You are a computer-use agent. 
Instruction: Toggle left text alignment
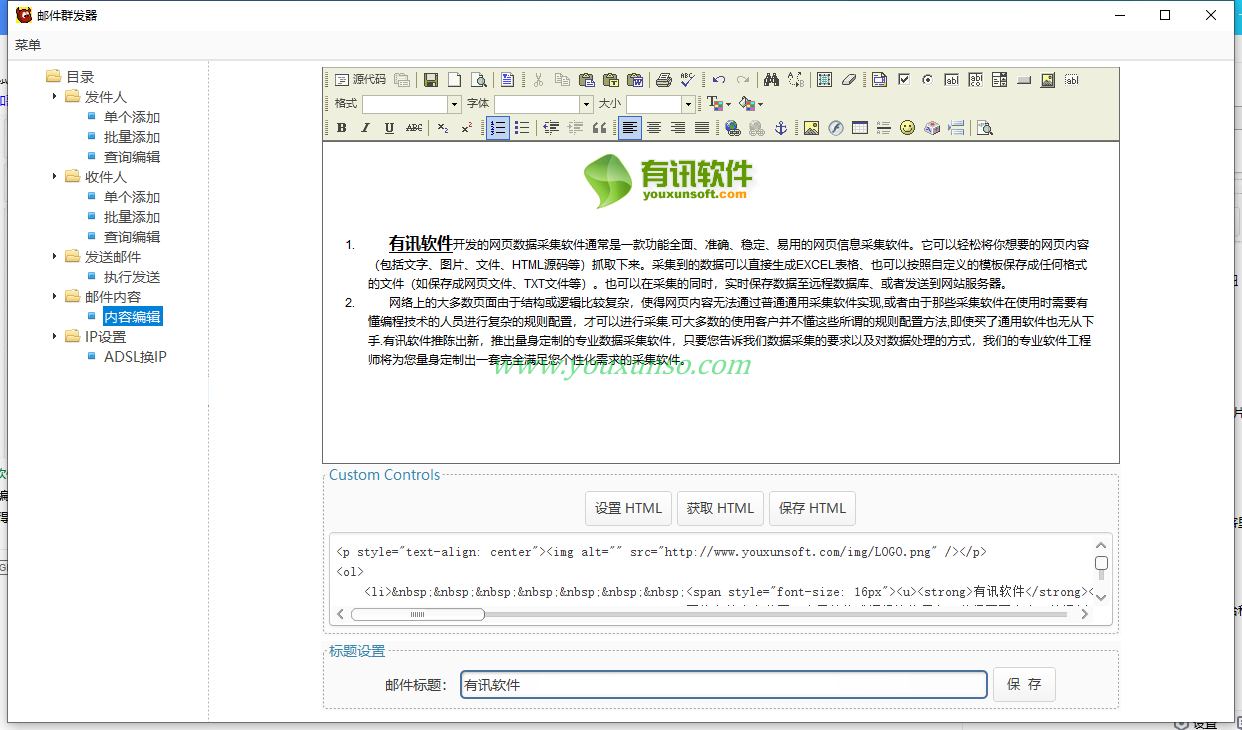(x=630, y=128)
